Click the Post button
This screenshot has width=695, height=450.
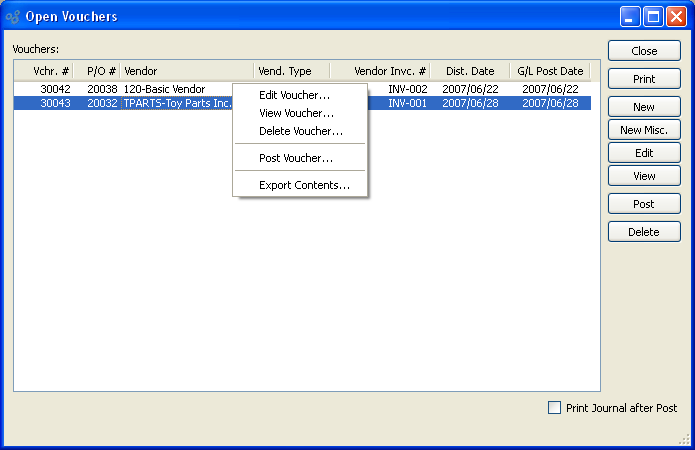[x=644, y=204]
